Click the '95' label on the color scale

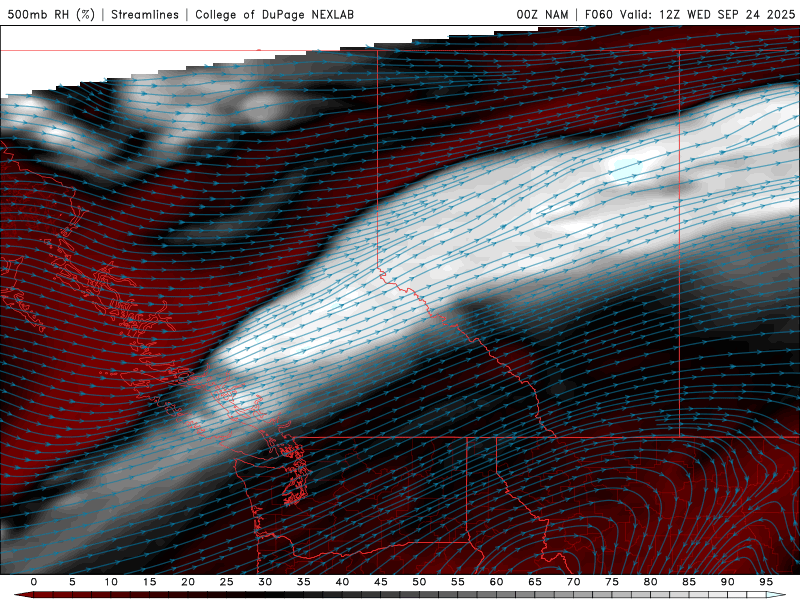[766, 582]
